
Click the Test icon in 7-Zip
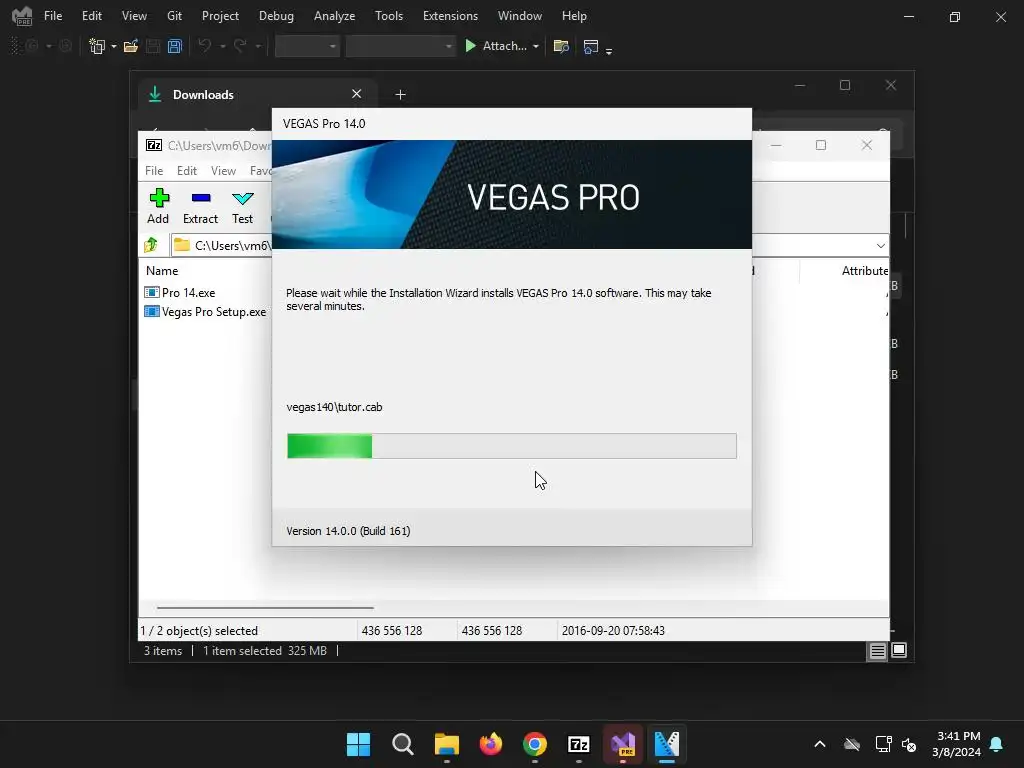coord(242,199)
